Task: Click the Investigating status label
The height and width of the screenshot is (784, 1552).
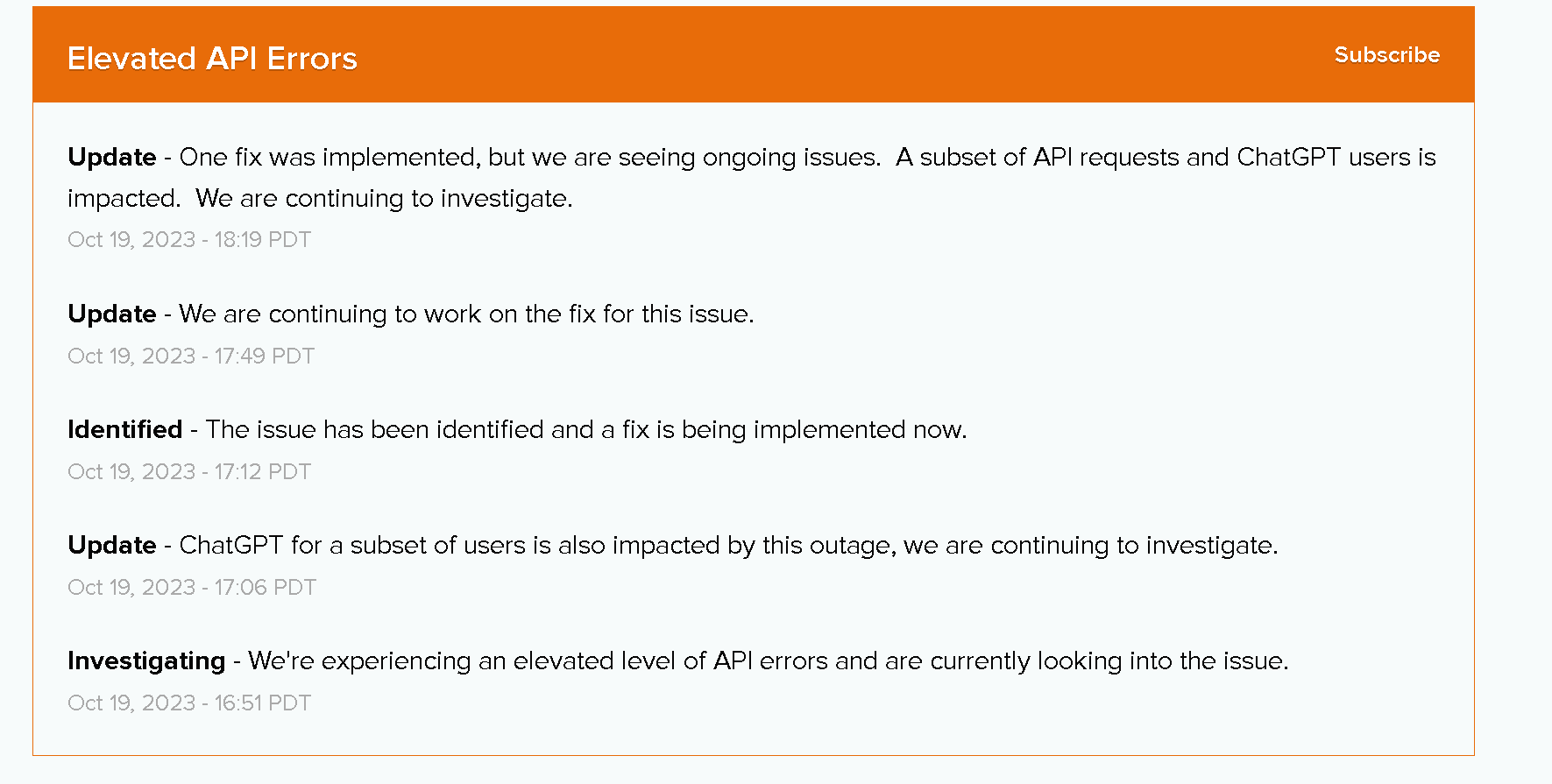Action: coord(145,660)
